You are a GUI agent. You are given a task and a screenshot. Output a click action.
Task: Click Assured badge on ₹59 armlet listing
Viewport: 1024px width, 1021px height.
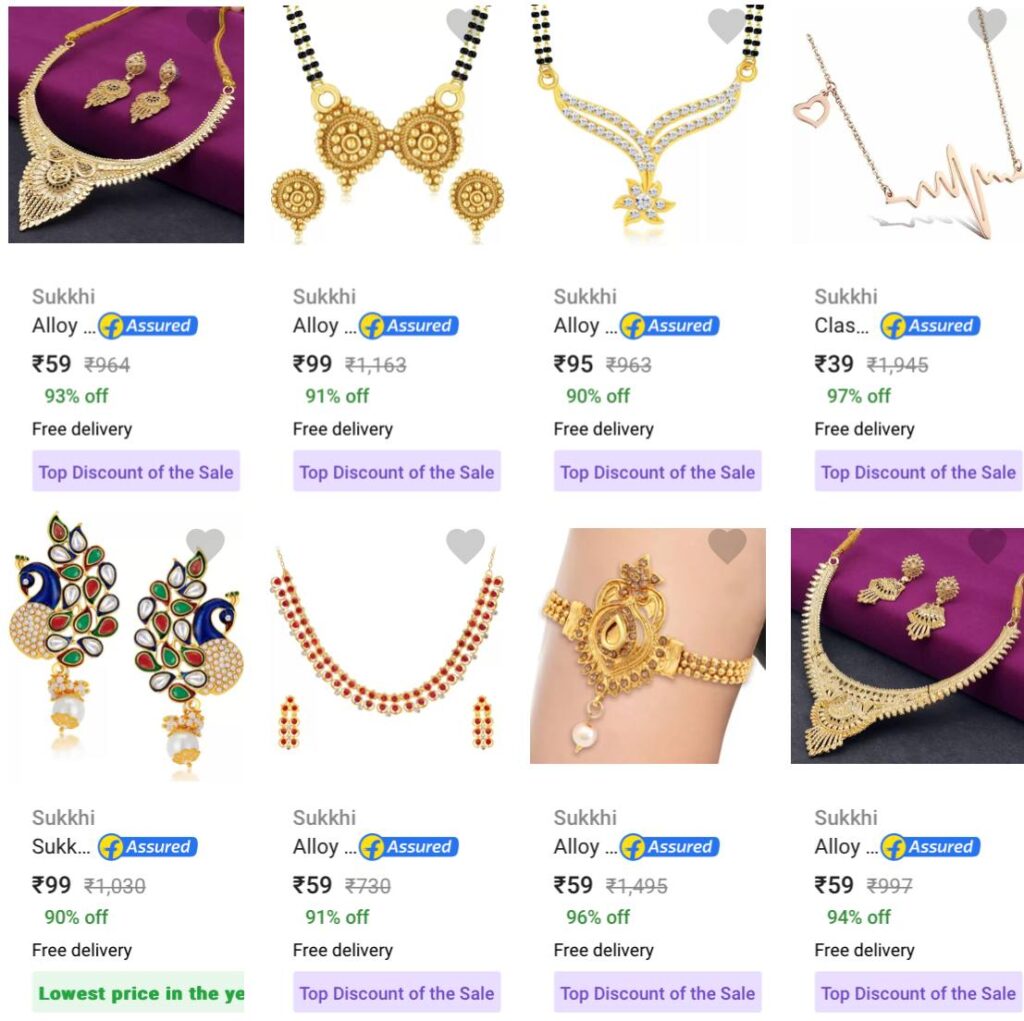(x=669, y=847)
